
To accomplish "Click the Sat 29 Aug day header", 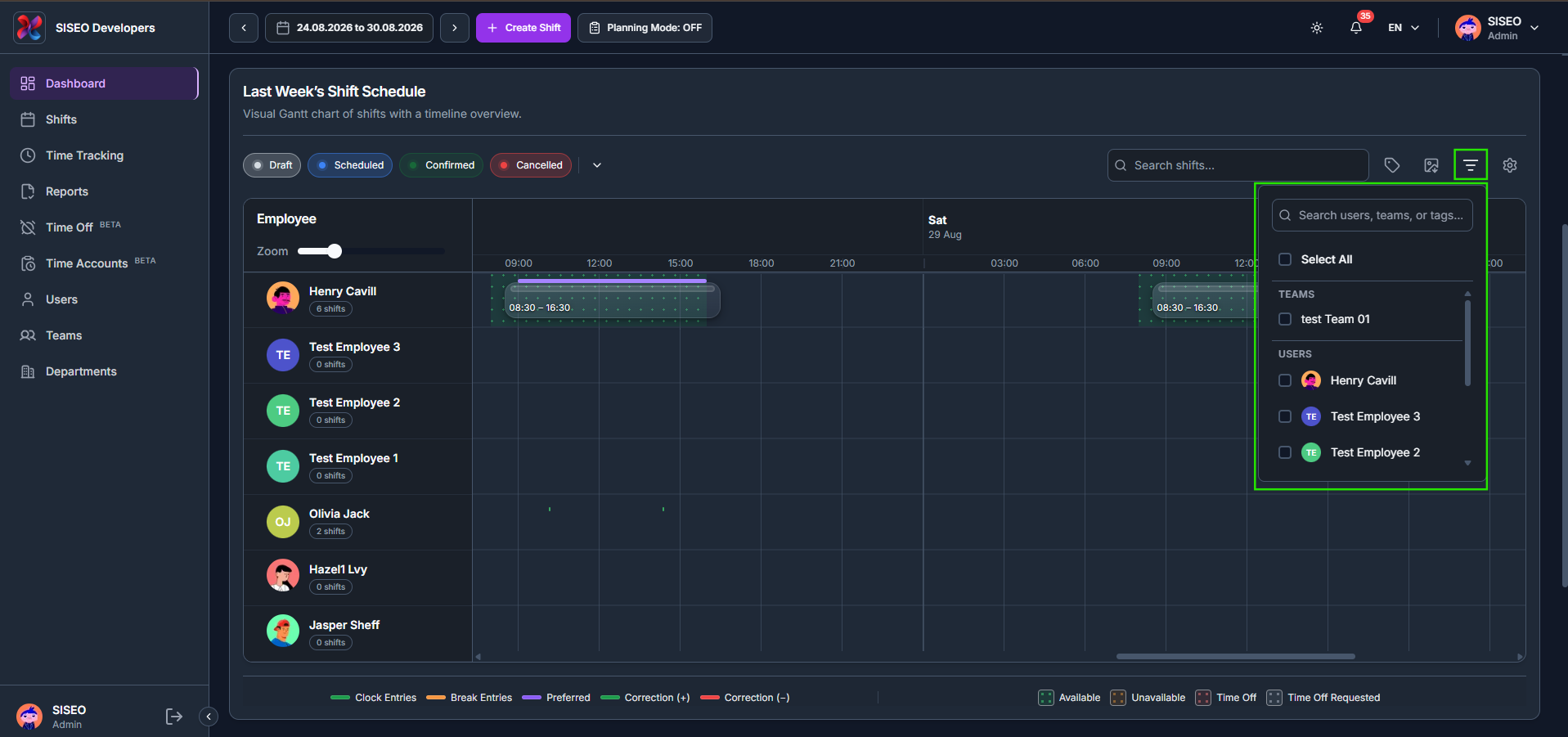I will (x=945, y=227).
